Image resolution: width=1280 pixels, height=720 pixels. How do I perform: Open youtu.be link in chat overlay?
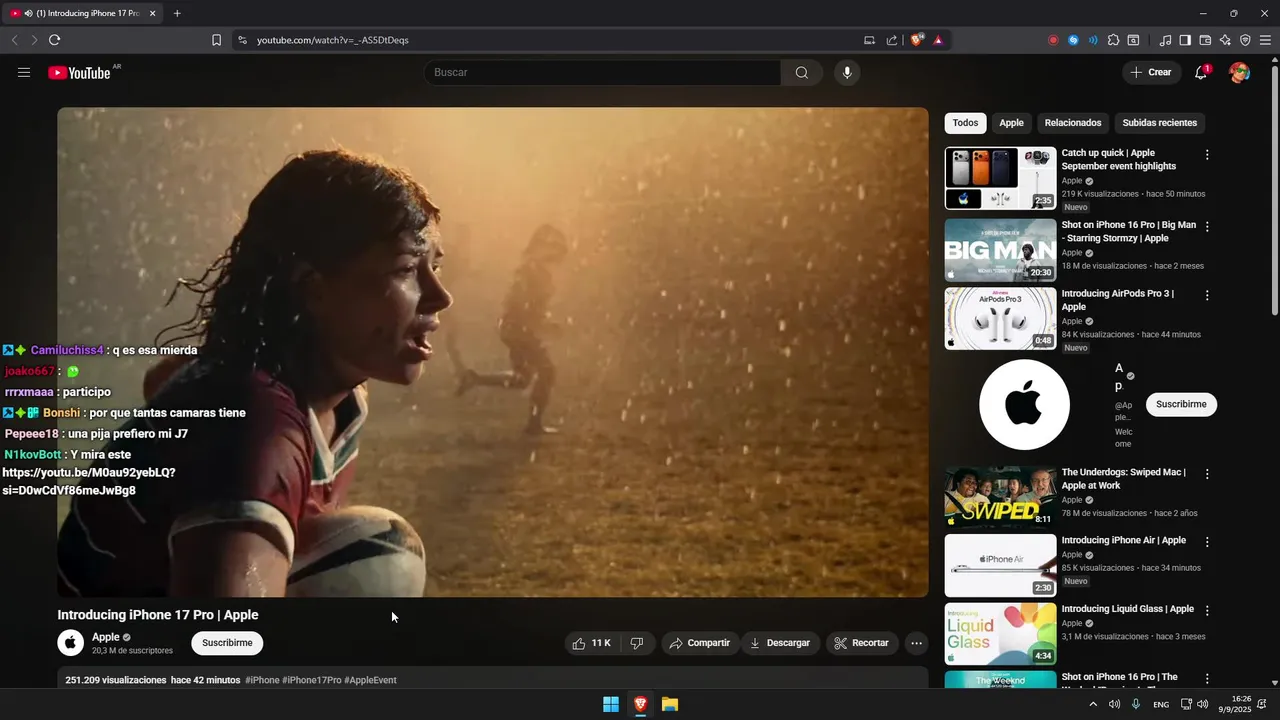pos(89,481)
